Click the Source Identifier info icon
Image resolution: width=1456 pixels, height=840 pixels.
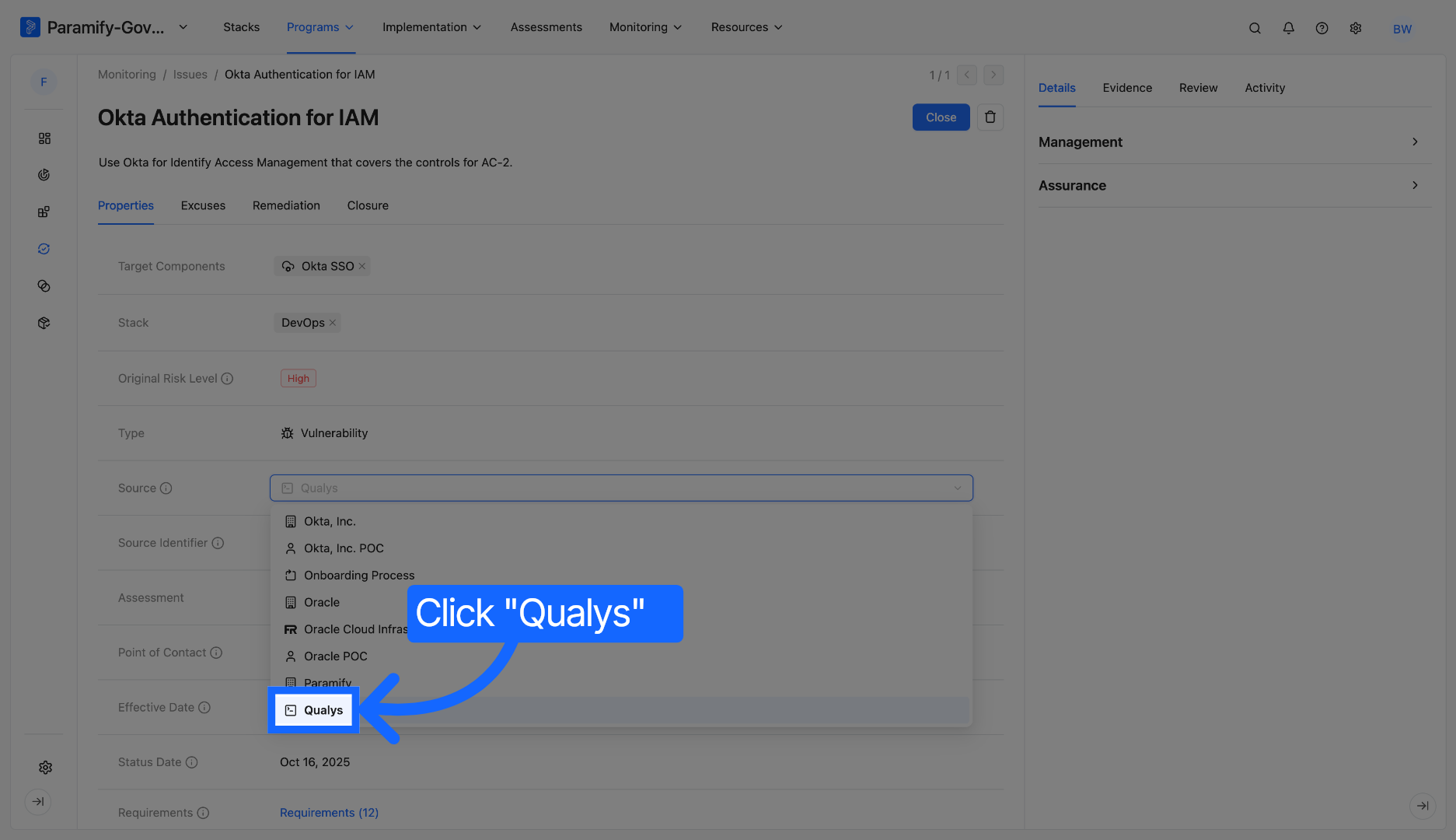click(218, 543)
